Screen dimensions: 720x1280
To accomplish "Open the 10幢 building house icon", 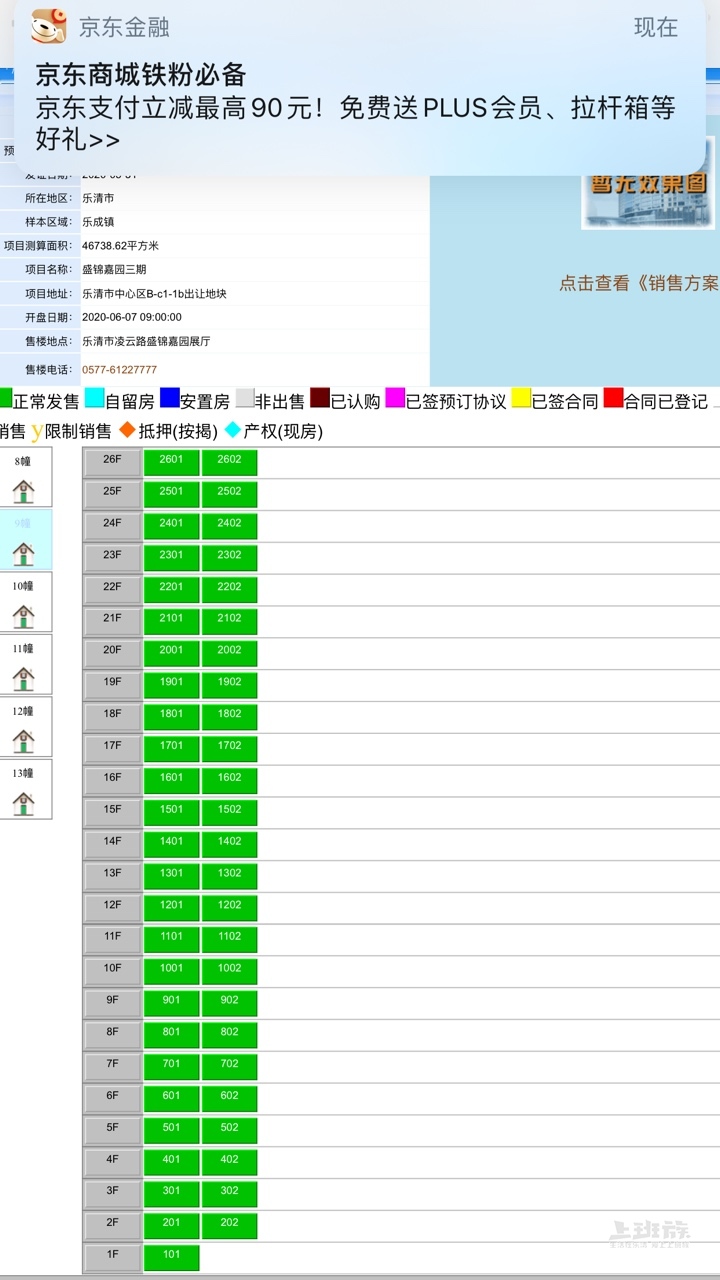I will pos(23,616).
